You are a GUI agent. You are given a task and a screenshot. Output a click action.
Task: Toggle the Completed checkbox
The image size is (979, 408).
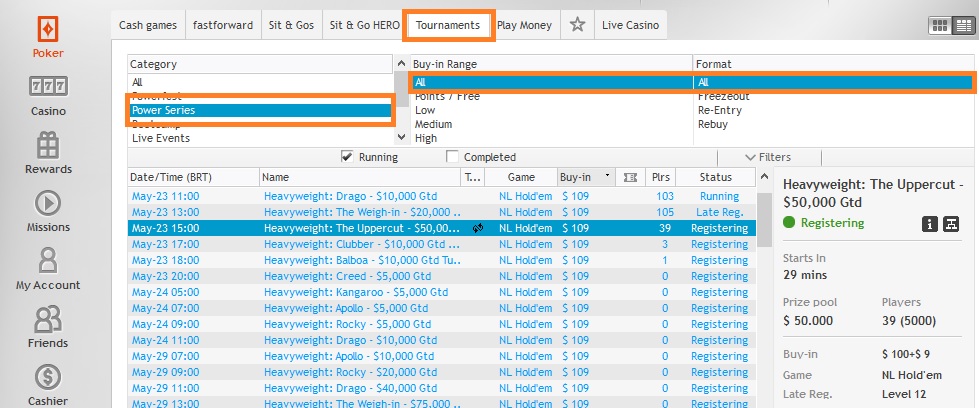[x=452, y=157]
